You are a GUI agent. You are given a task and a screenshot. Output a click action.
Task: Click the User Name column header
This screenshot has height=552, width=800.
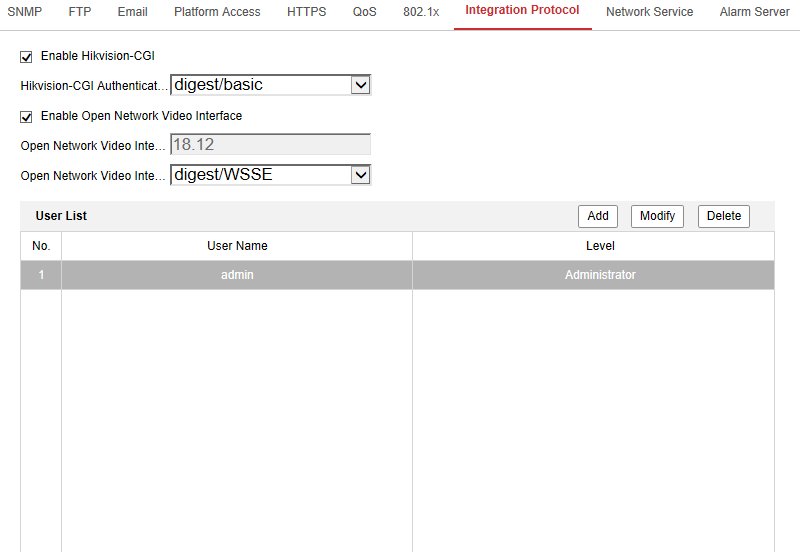[x=237, y=246]
